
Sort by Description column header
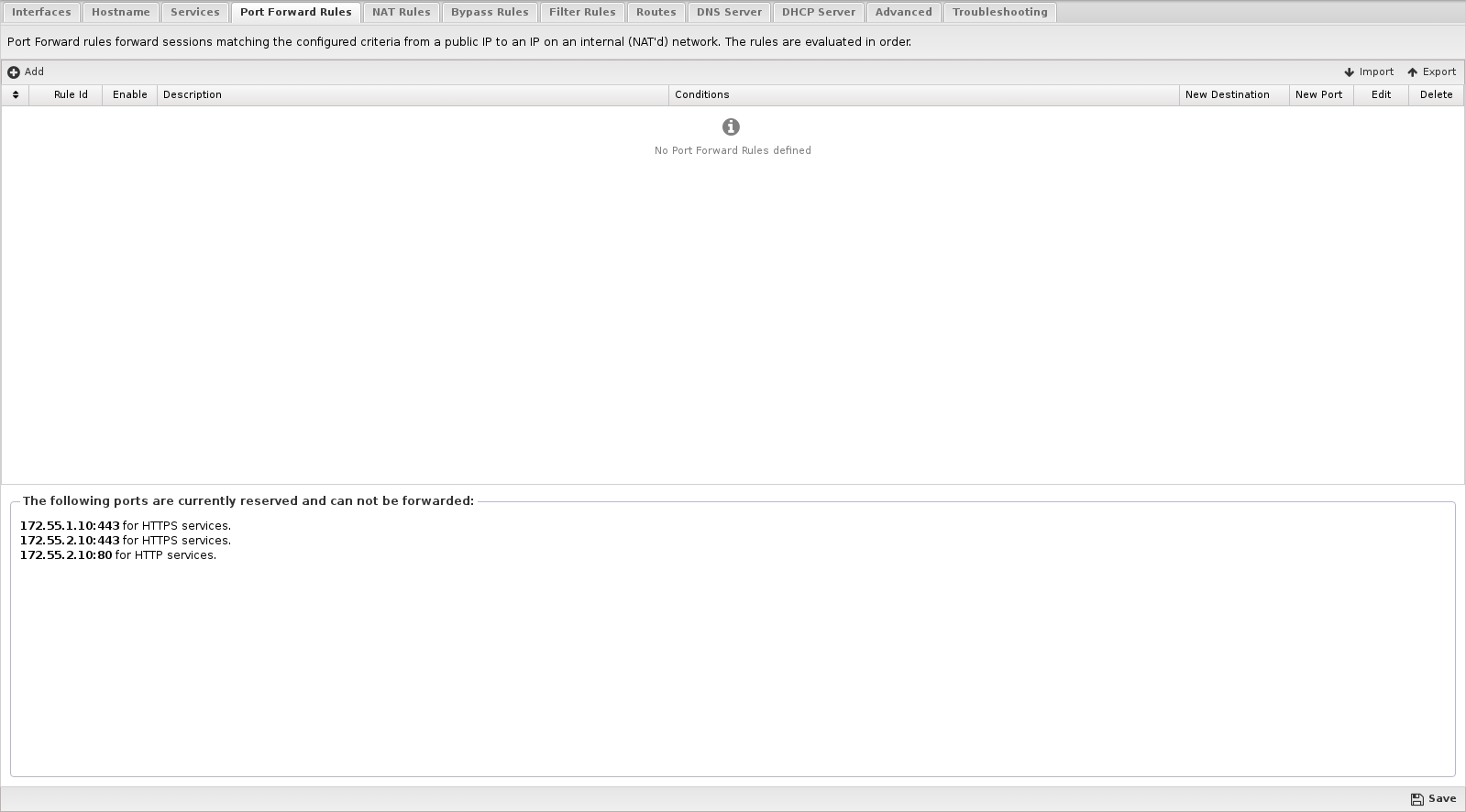point(413,94)
